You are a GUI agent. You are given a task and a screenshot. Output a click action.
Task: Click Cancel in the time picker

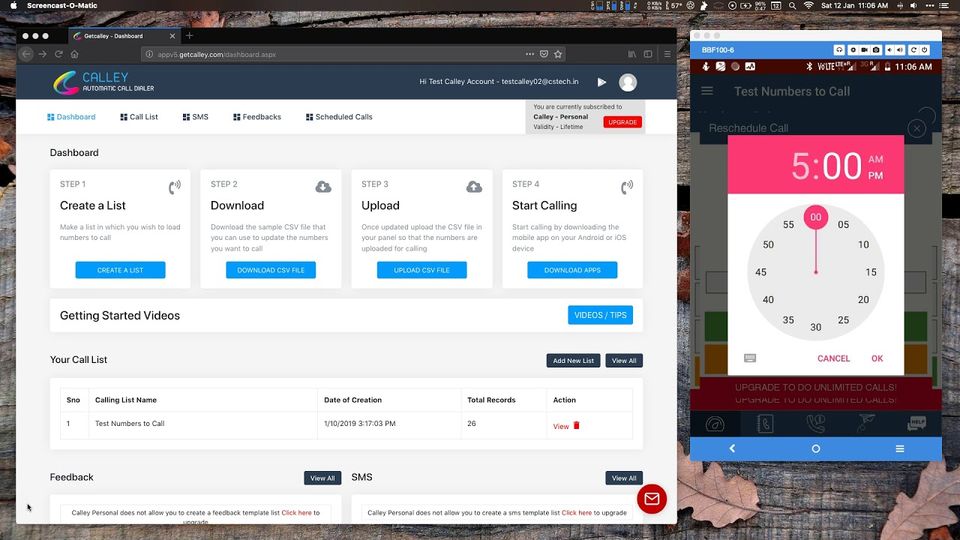833,358
